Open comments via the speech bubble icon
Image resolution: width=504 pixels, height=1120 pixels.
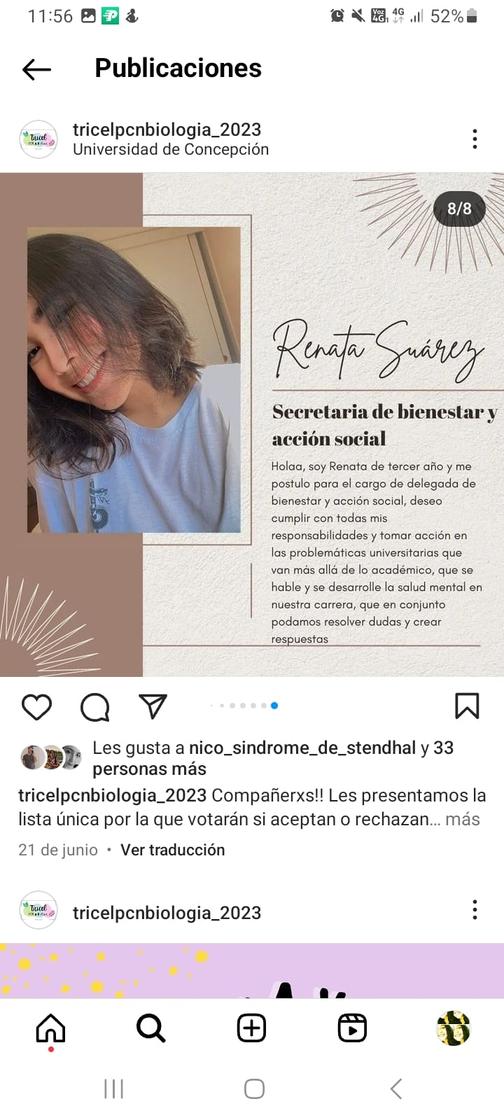pyautogui.click(x=95, y=707)
